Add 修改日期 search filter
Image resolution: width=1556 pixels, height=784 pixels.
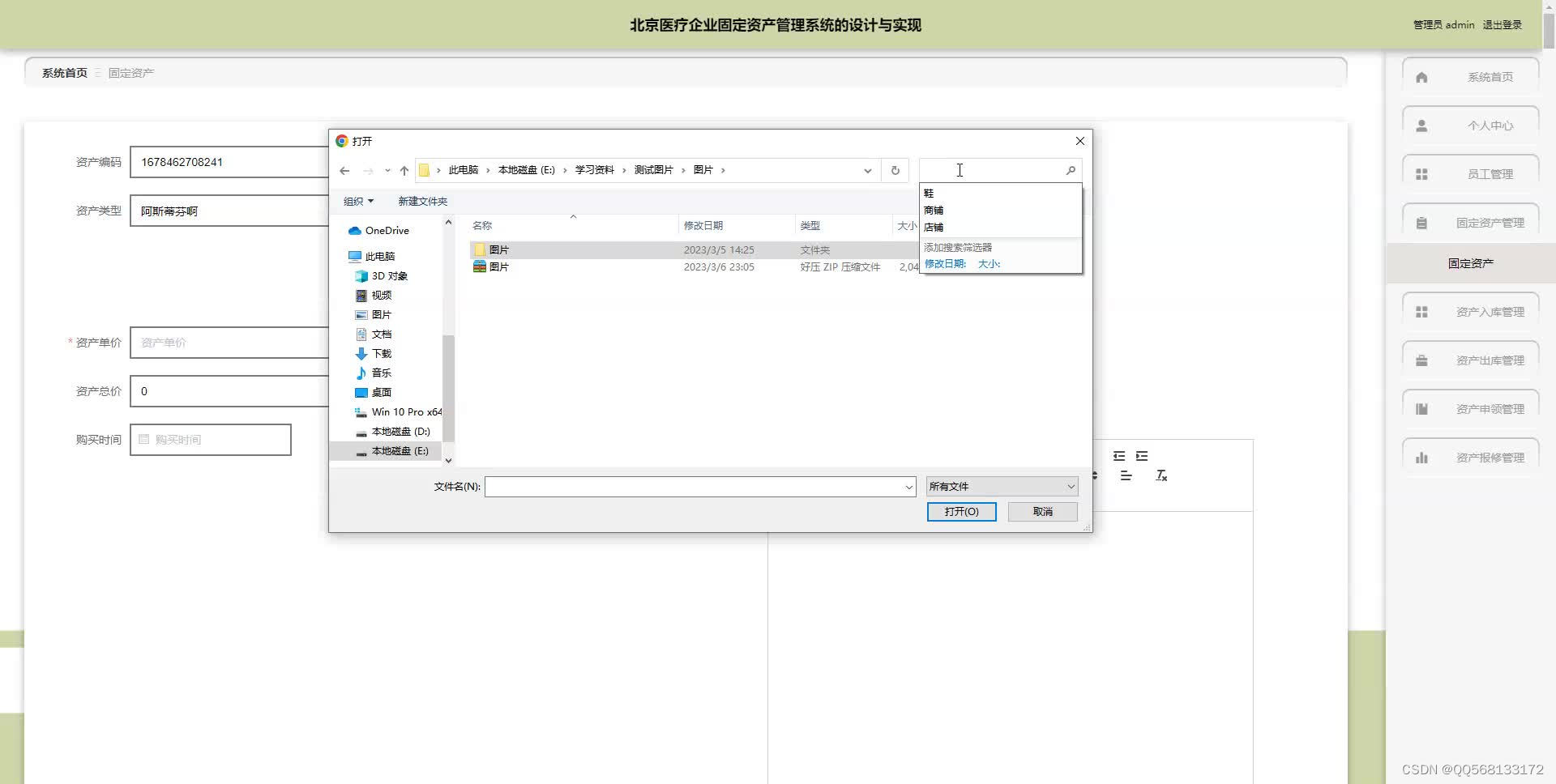pyautogui.click(x=945, y=264)
